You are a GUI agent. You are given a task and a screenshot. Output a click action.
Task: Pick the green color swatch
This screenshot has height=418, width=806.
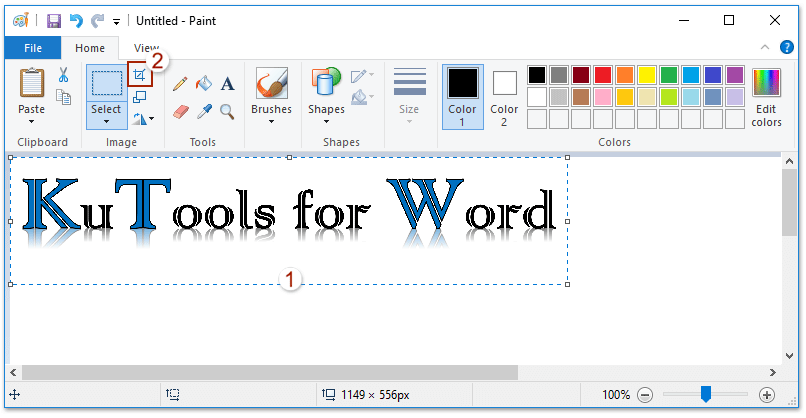click(669, 75)
